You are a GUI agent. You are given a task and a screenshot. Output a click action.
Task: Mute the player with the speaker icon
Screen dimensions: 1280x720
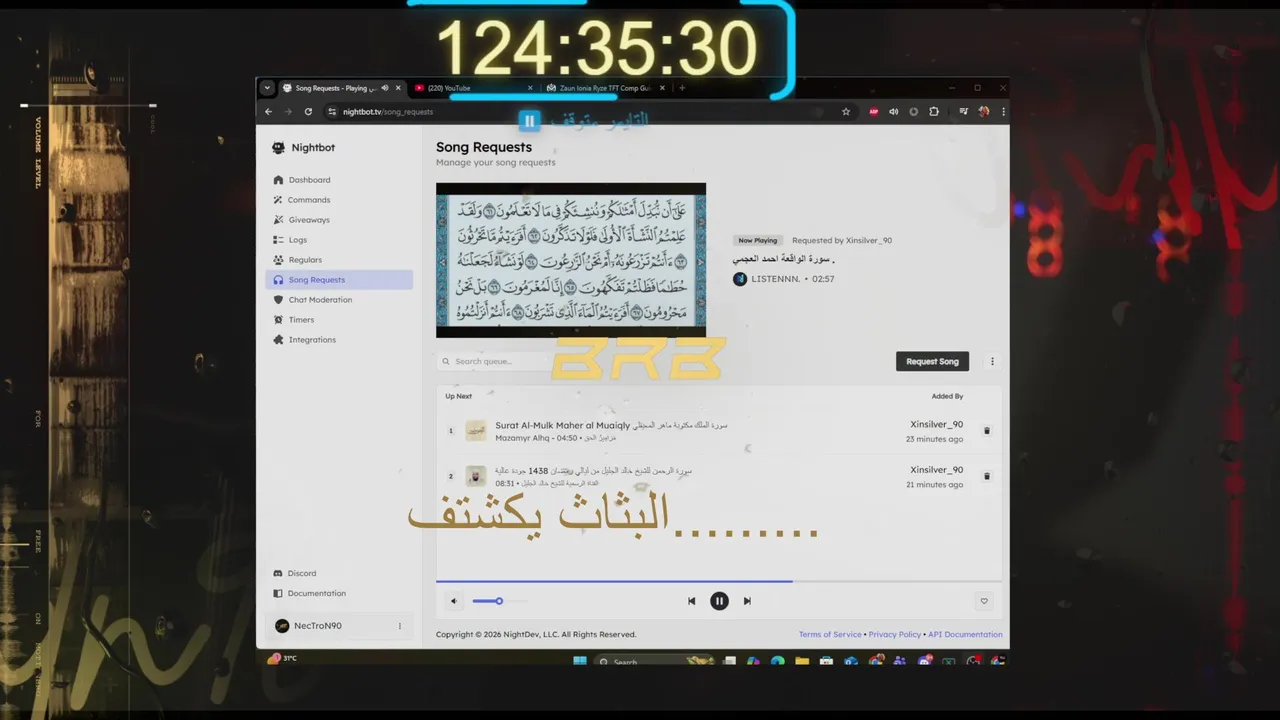click(453, 601)
